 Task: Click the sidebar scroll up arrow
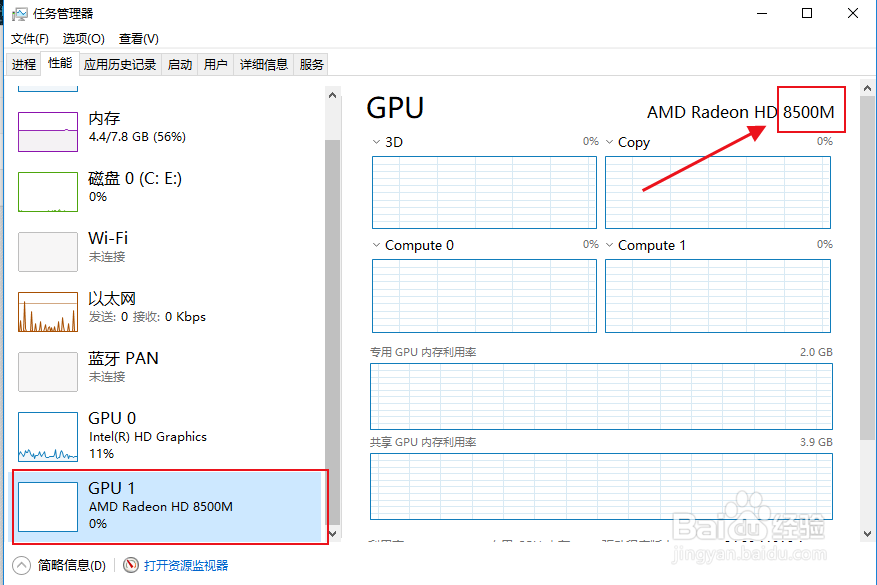click(x=332, y=95)
